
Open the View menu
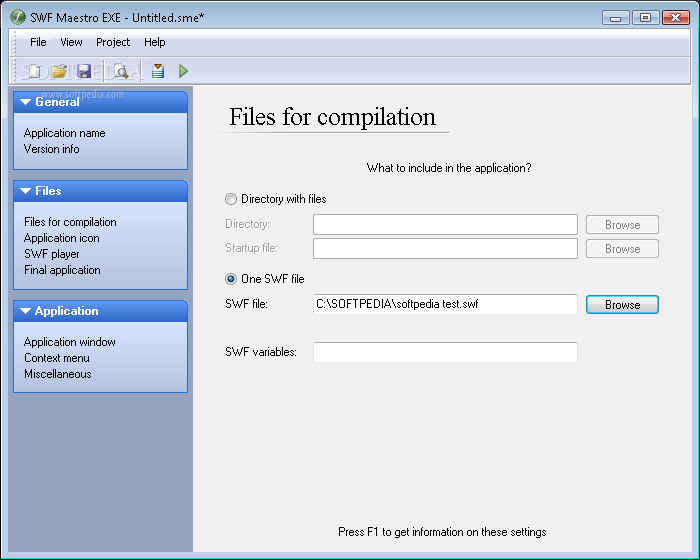pyautogui.click(x=71, y=42)
